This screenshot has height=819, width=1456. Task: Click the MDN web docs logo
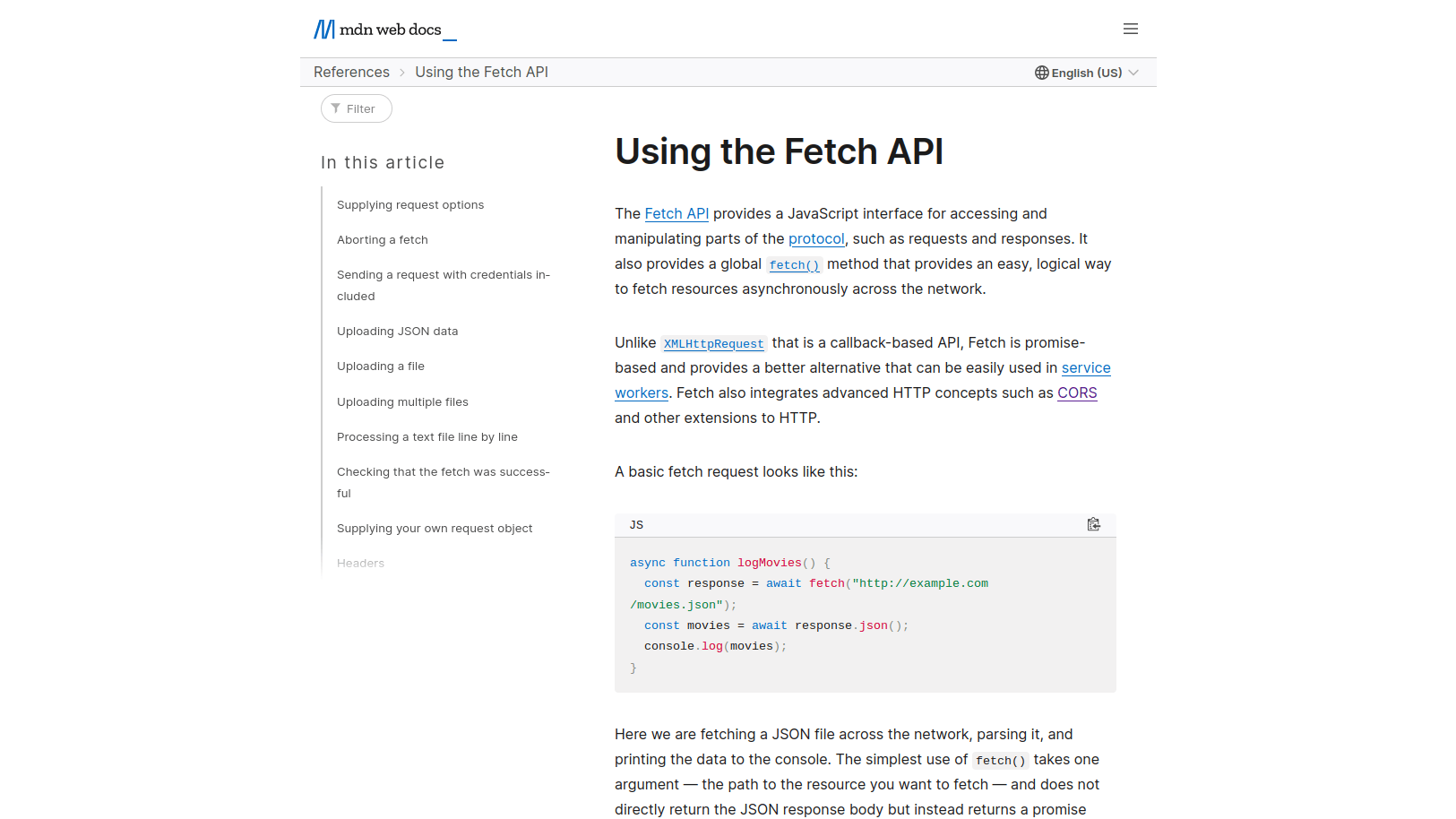385,30
